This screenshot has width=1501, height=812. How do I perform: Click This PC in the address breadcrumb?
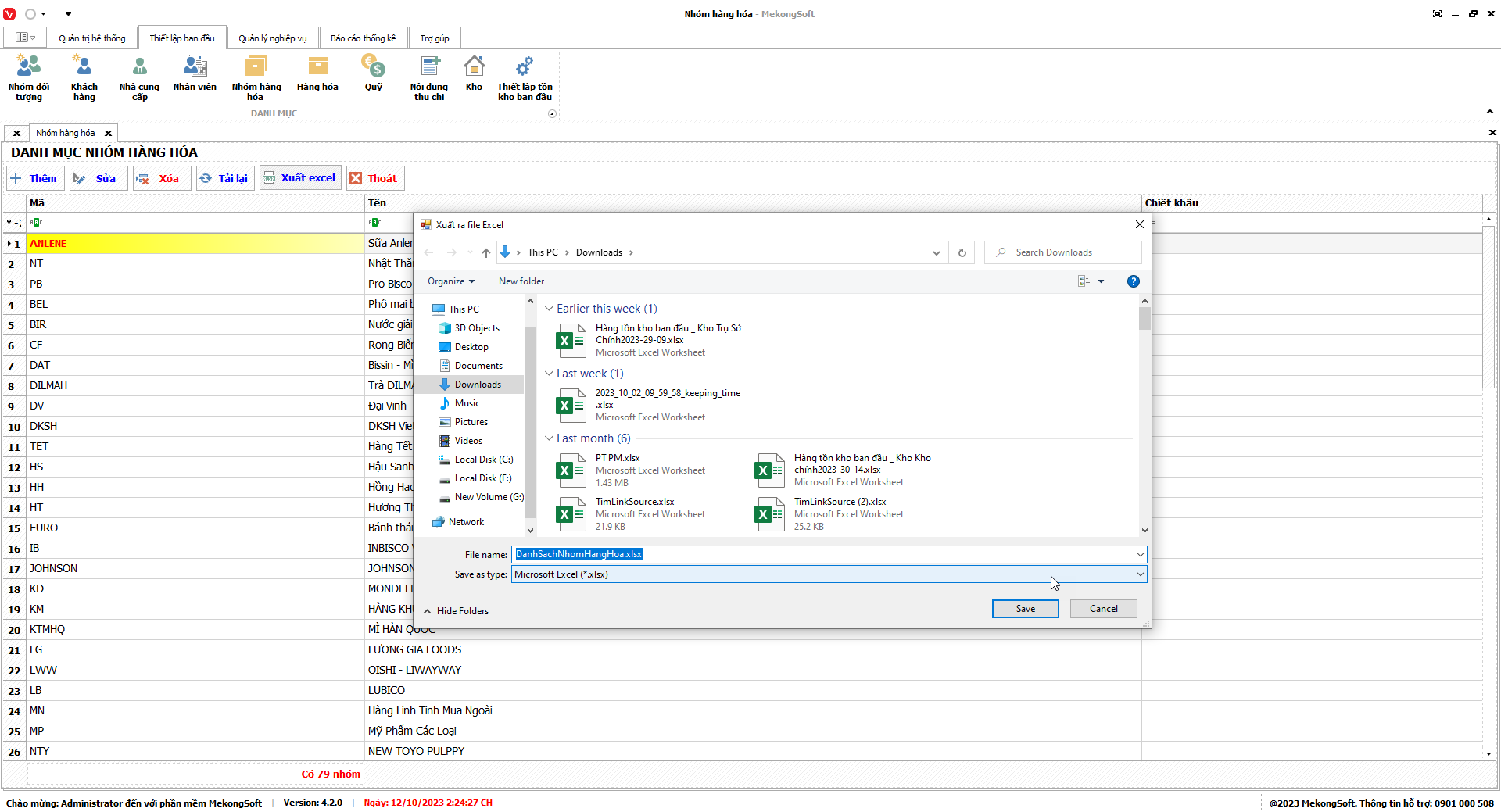543,252
